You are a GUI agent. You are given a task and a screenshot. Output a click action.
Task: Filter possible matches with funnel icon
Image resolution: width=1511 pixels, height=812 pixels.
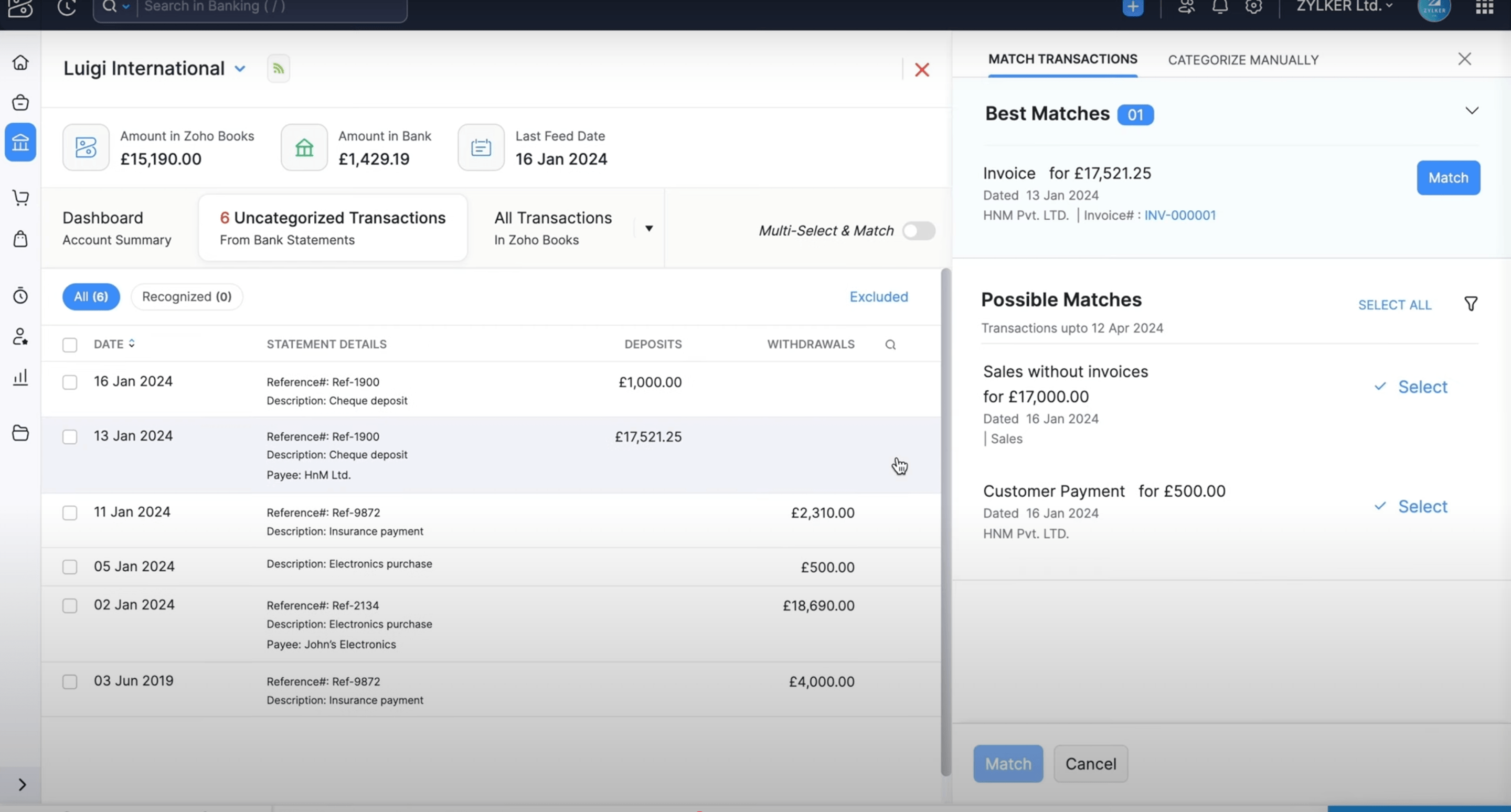pyautogui.click(x=1471, y=304)
